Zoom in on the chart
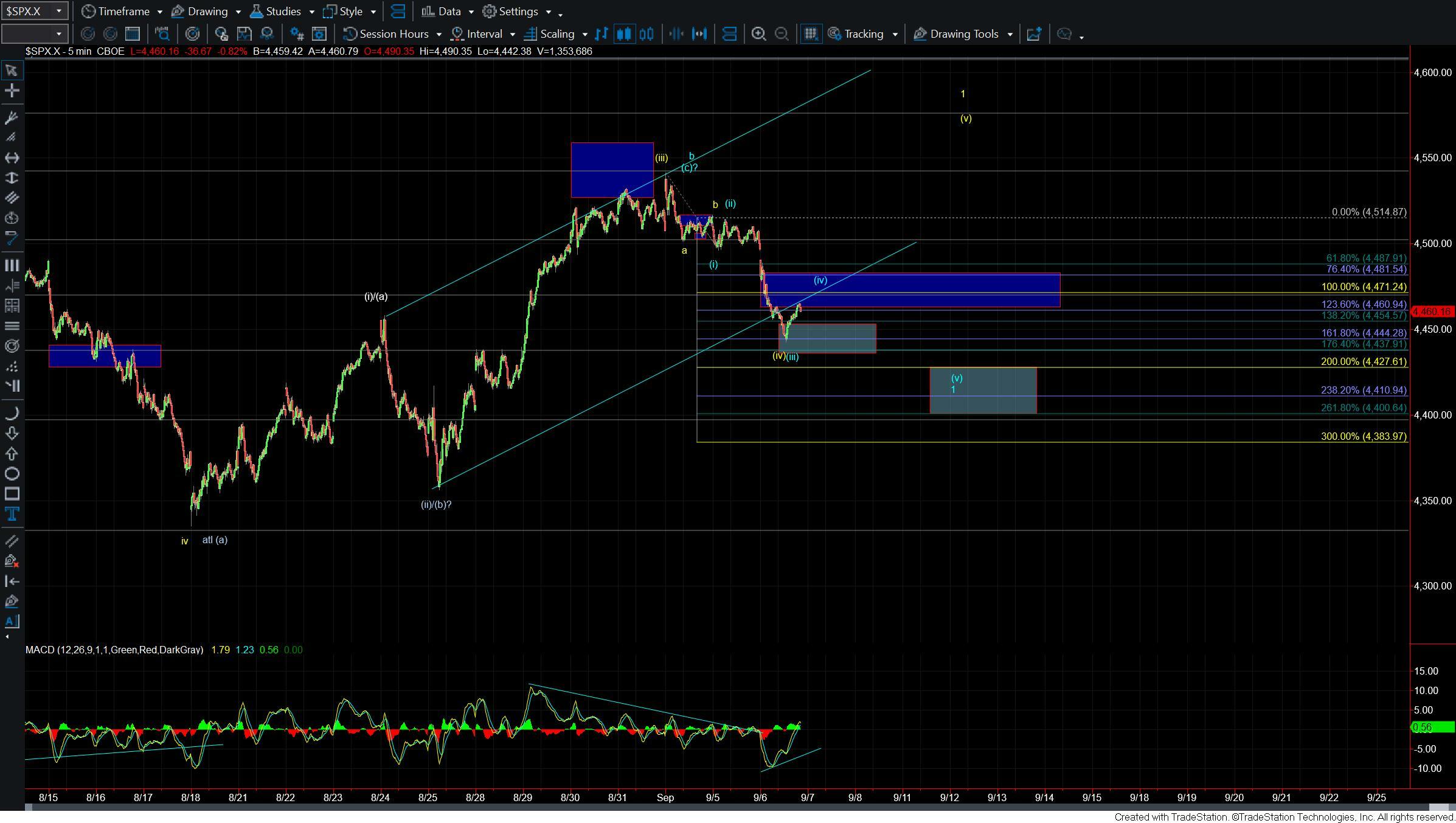The image size is (1456, 823). pos(758,34)
